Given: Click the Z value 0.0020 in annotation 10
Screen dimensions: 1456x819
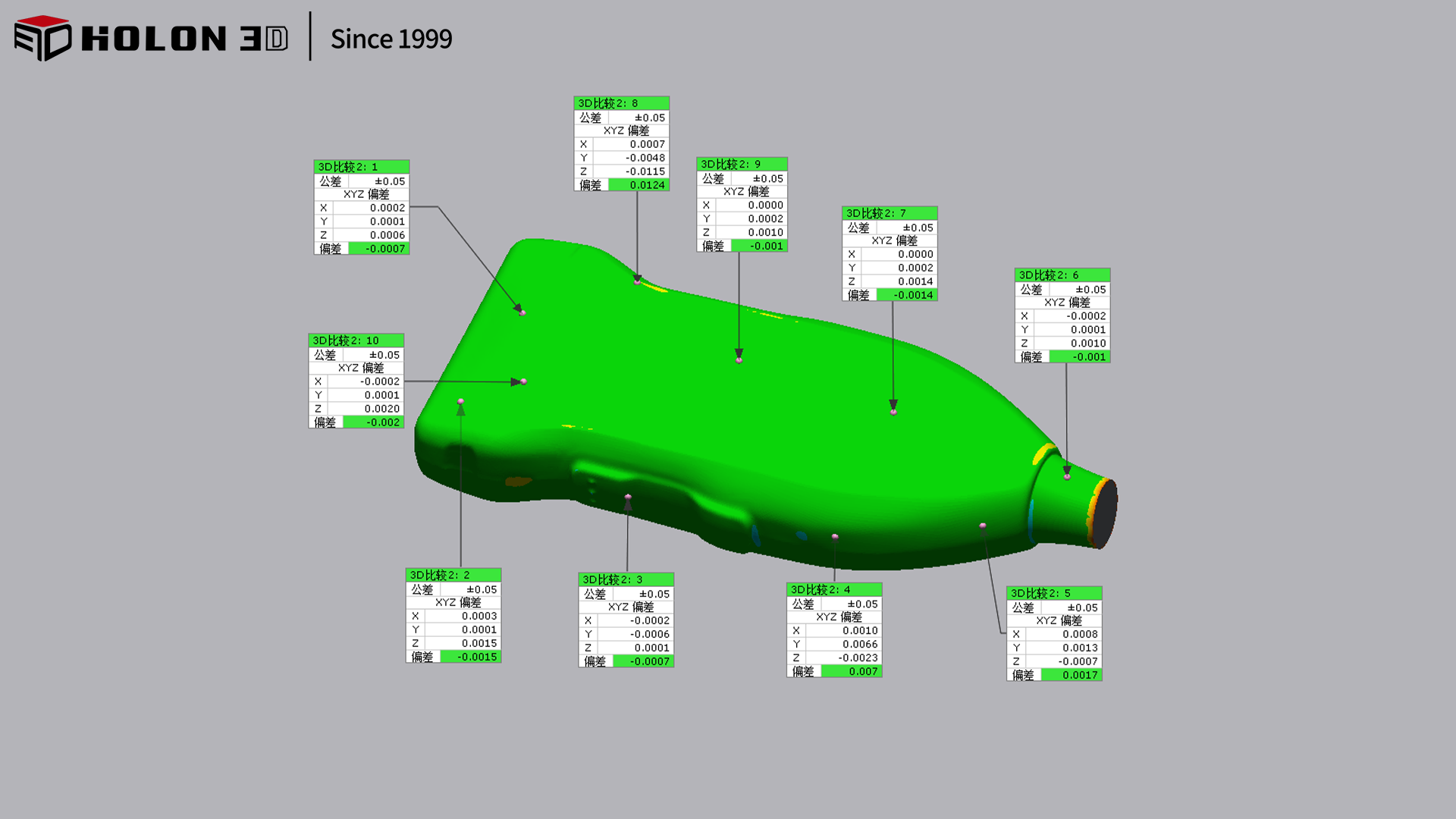Looking at the screenshot, I should [381, 409].
